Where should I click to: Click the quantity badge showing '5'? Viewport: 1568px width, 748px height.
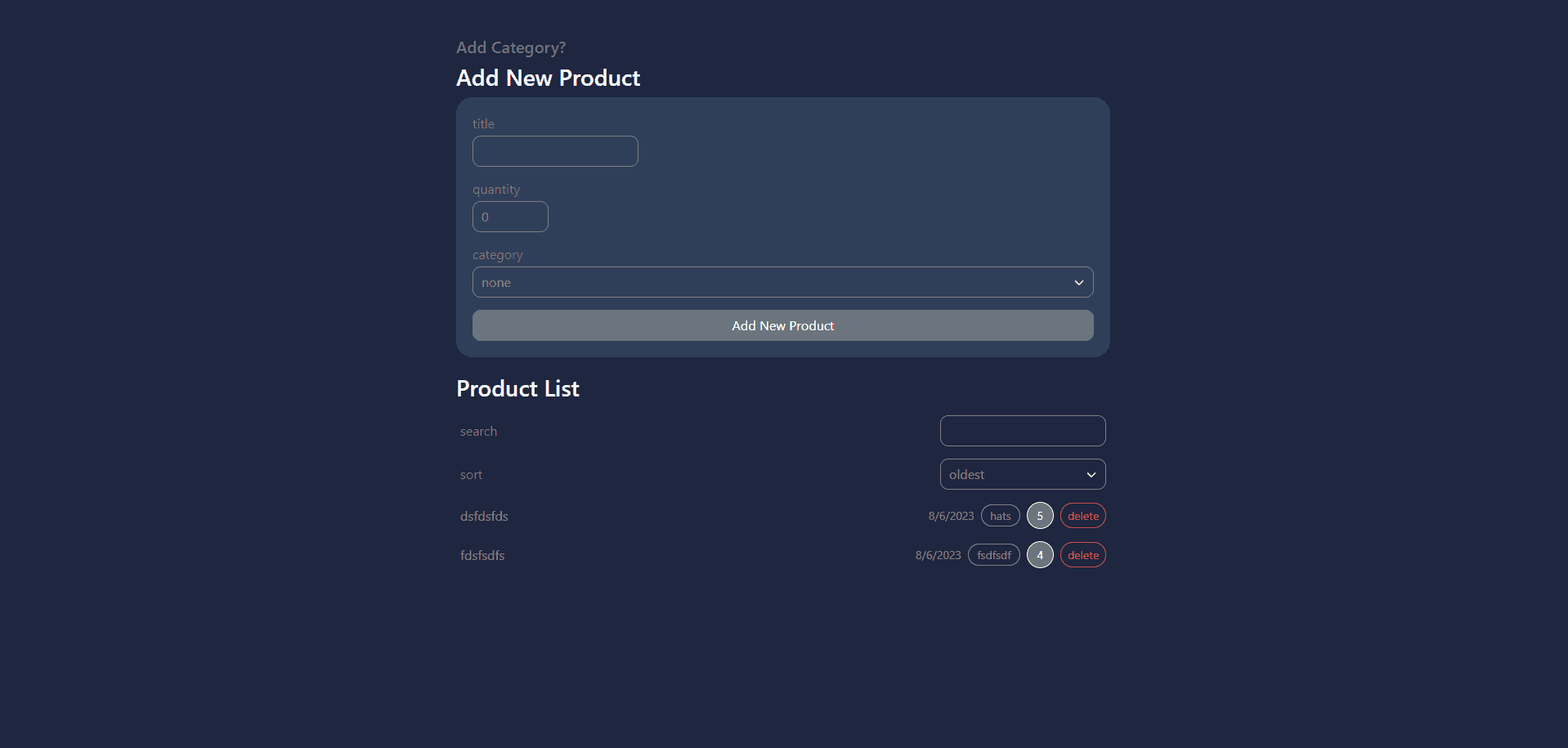coord(1039,515)
